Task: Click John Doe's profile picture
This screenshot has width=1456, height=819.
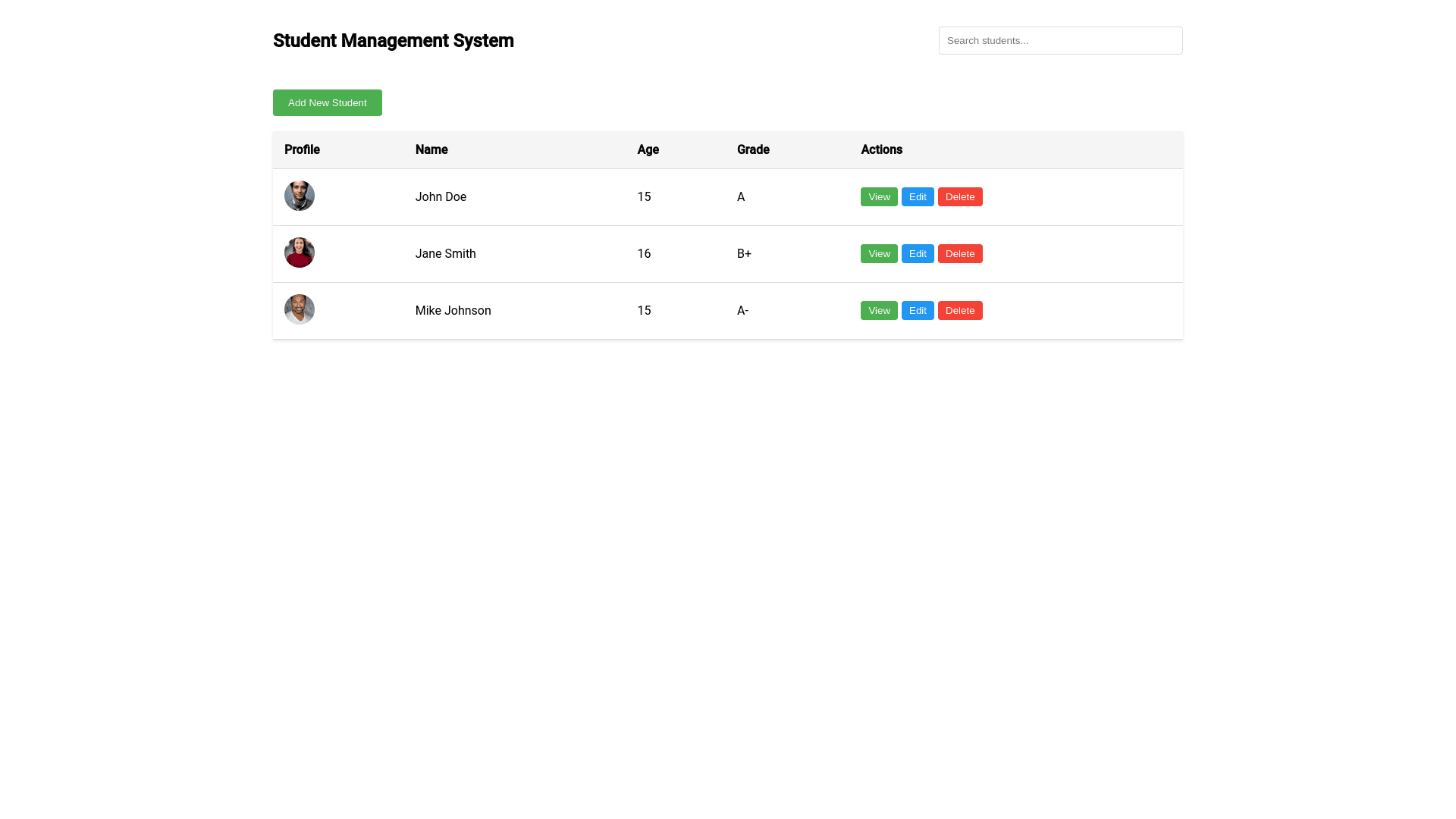Action: coord(299,196)
